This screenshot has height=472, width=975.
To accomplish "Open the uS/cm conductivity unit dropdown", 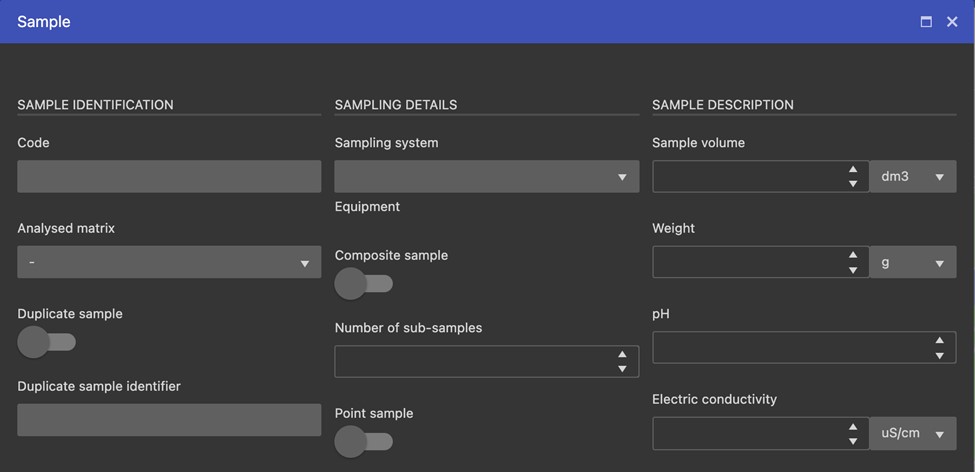I will tap(913, 433).
